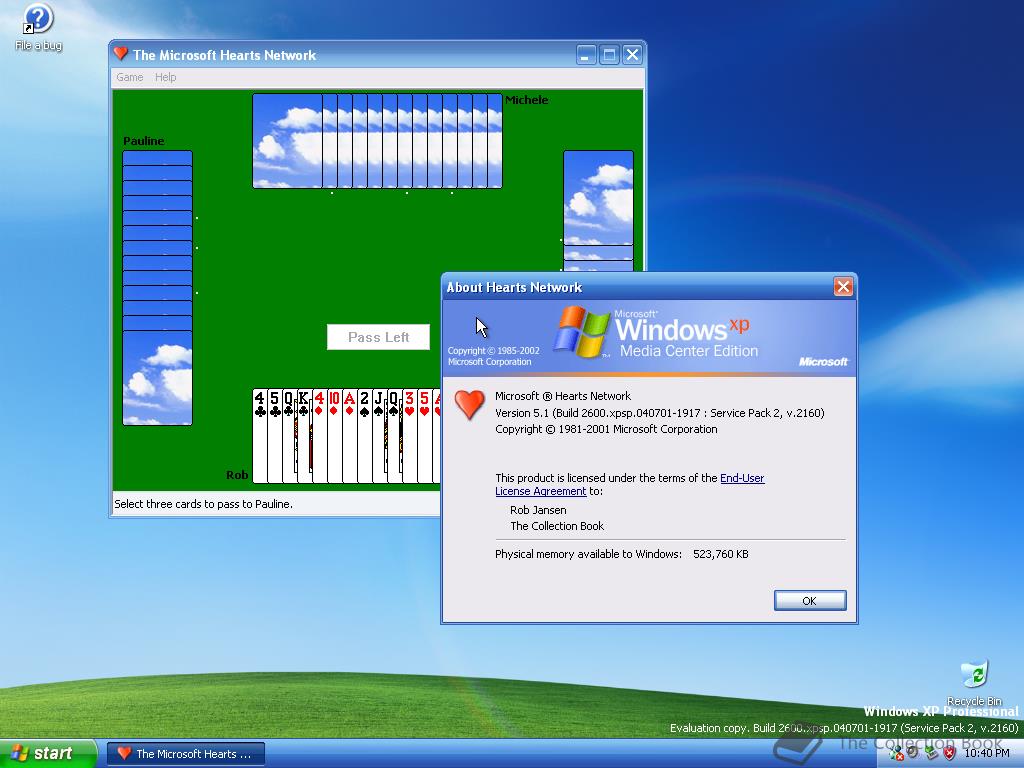This screenshot has width=1024, height=768.
Task: Click the 10:40 PM clock in the tray
Action: click(989, 753)
